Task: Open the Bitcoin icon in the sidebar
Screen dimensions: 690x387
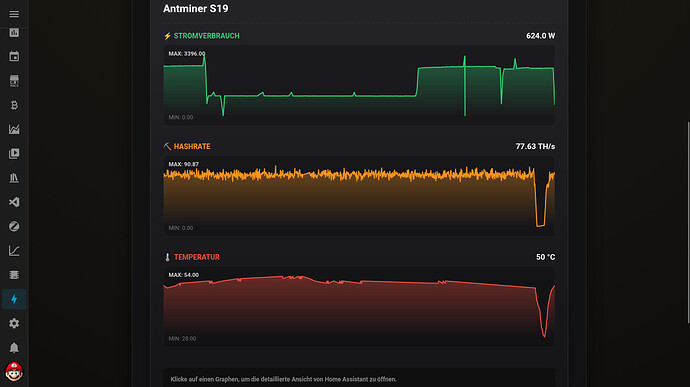Action: click(x=14, y=105)
